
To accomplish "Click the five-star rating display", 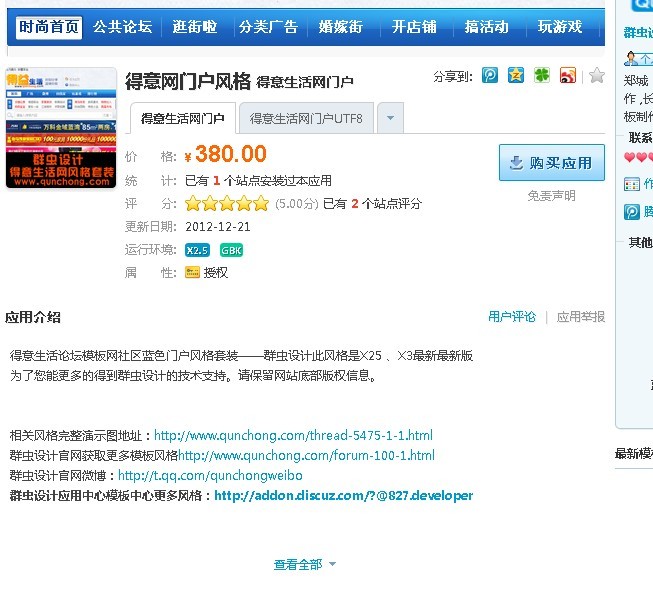I will [x=227, y=204].
